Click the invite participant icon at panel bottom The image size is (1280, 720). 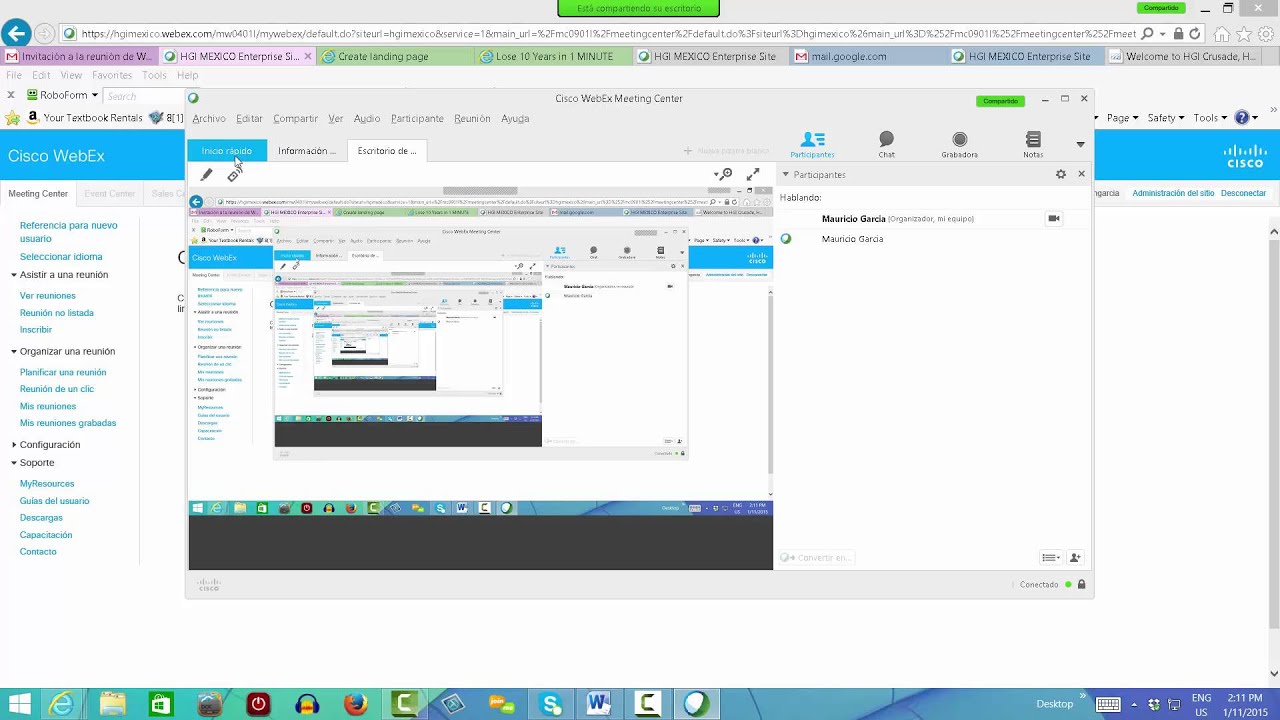coord(1075,558)
